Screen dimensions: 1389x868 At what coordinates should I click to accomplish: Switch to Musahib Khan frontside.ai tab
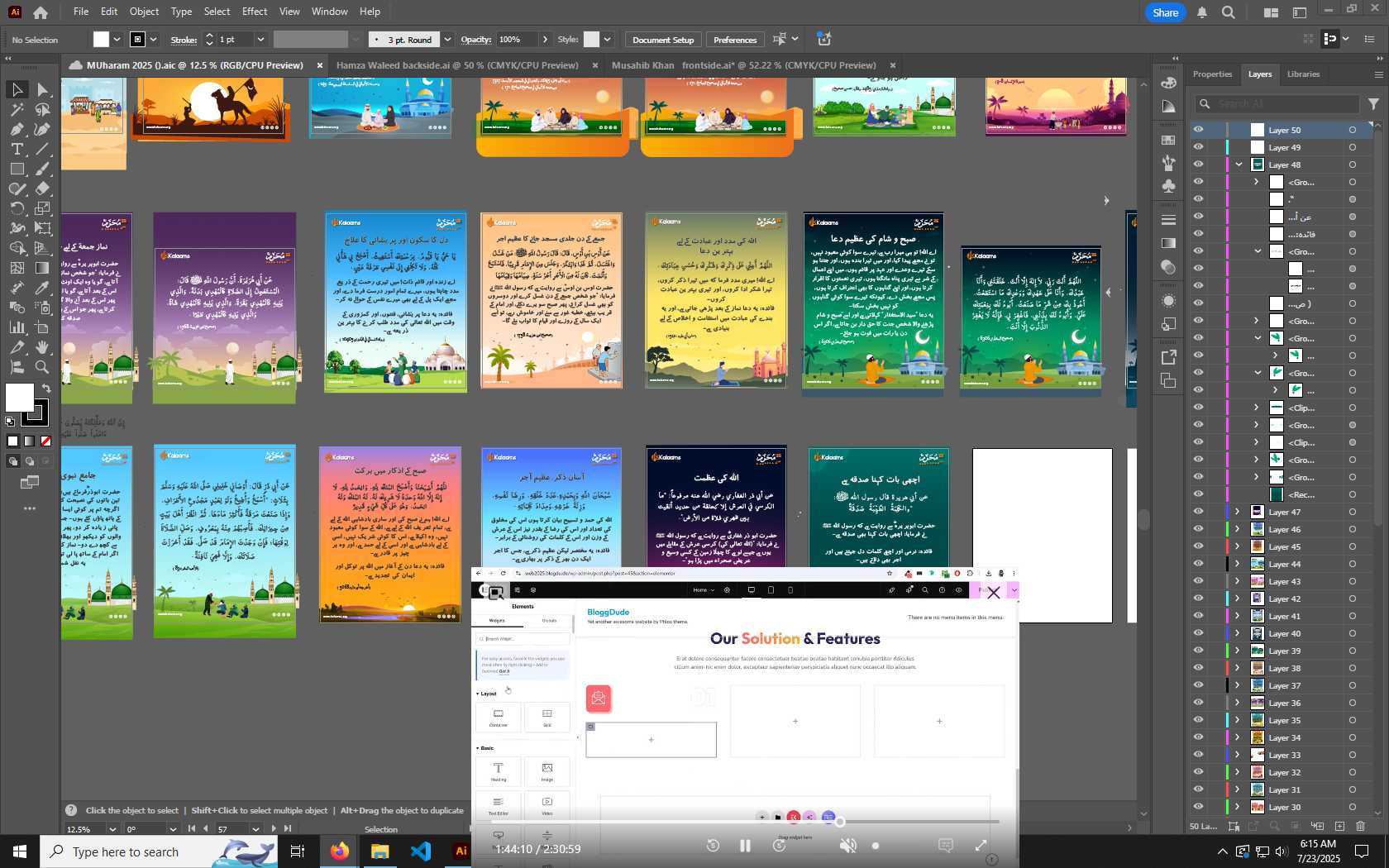(743, 65)
